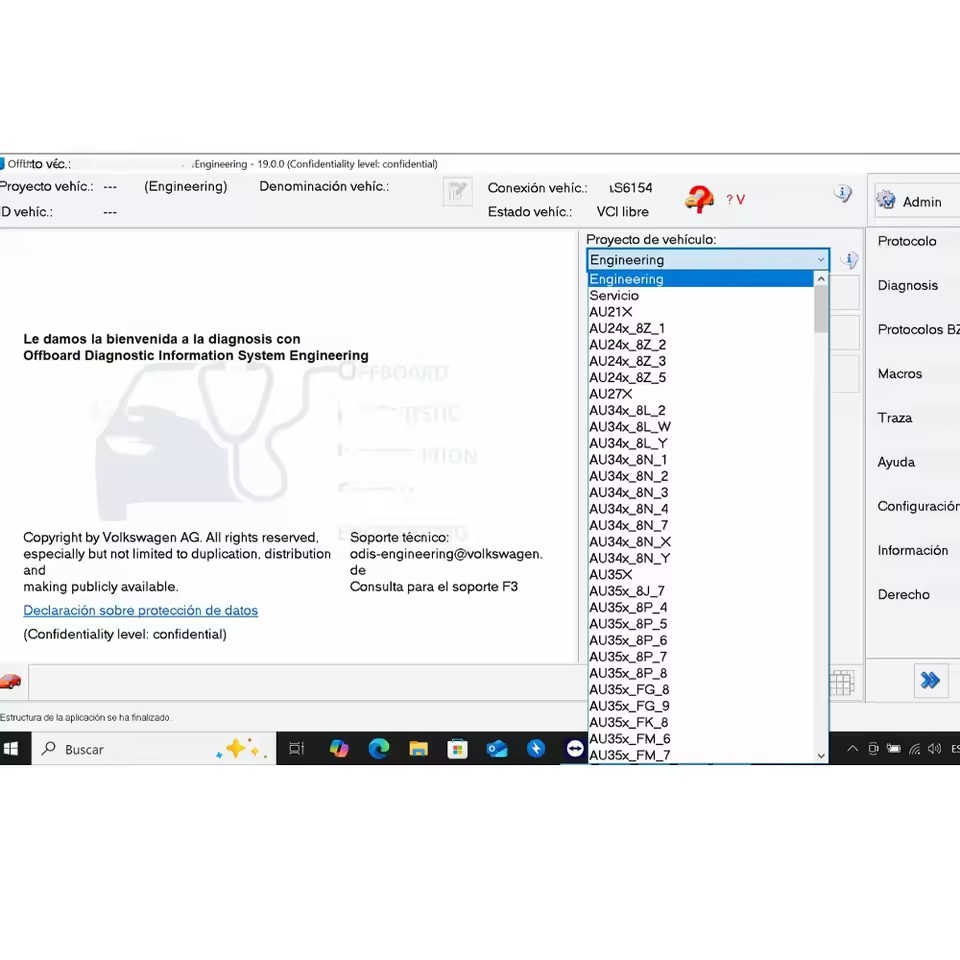The width and height of the screenshot is (960, 960).
Task: Open the Traza menu
Action: tap(894, 418)
